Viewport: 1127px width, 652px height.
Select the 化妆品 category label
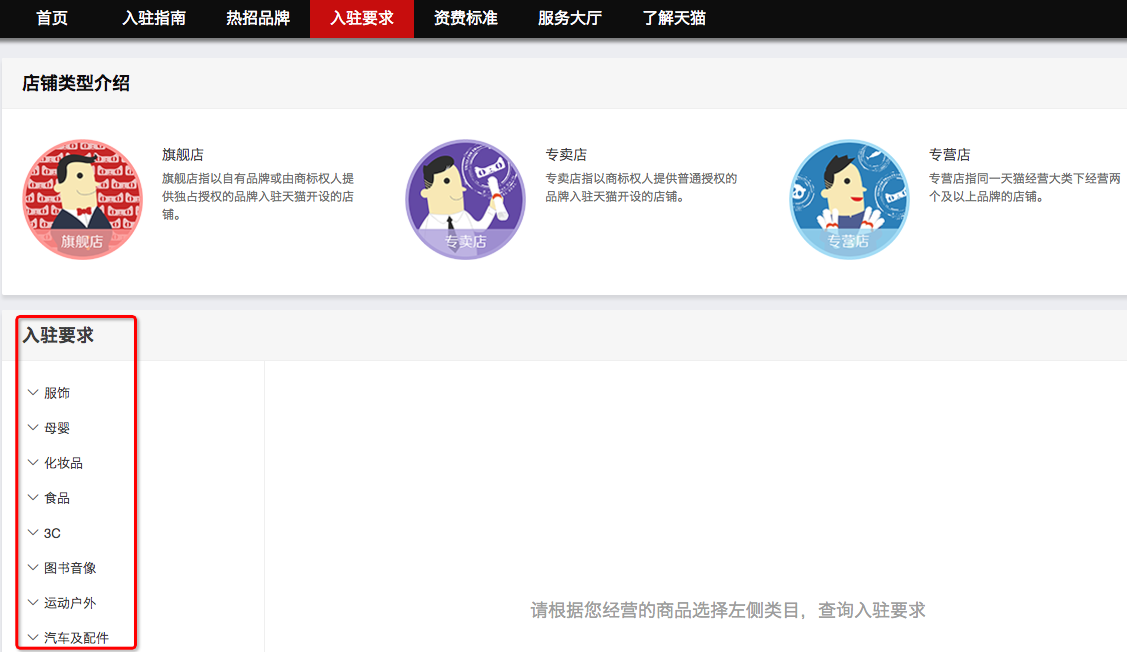[x=63, y=463]
